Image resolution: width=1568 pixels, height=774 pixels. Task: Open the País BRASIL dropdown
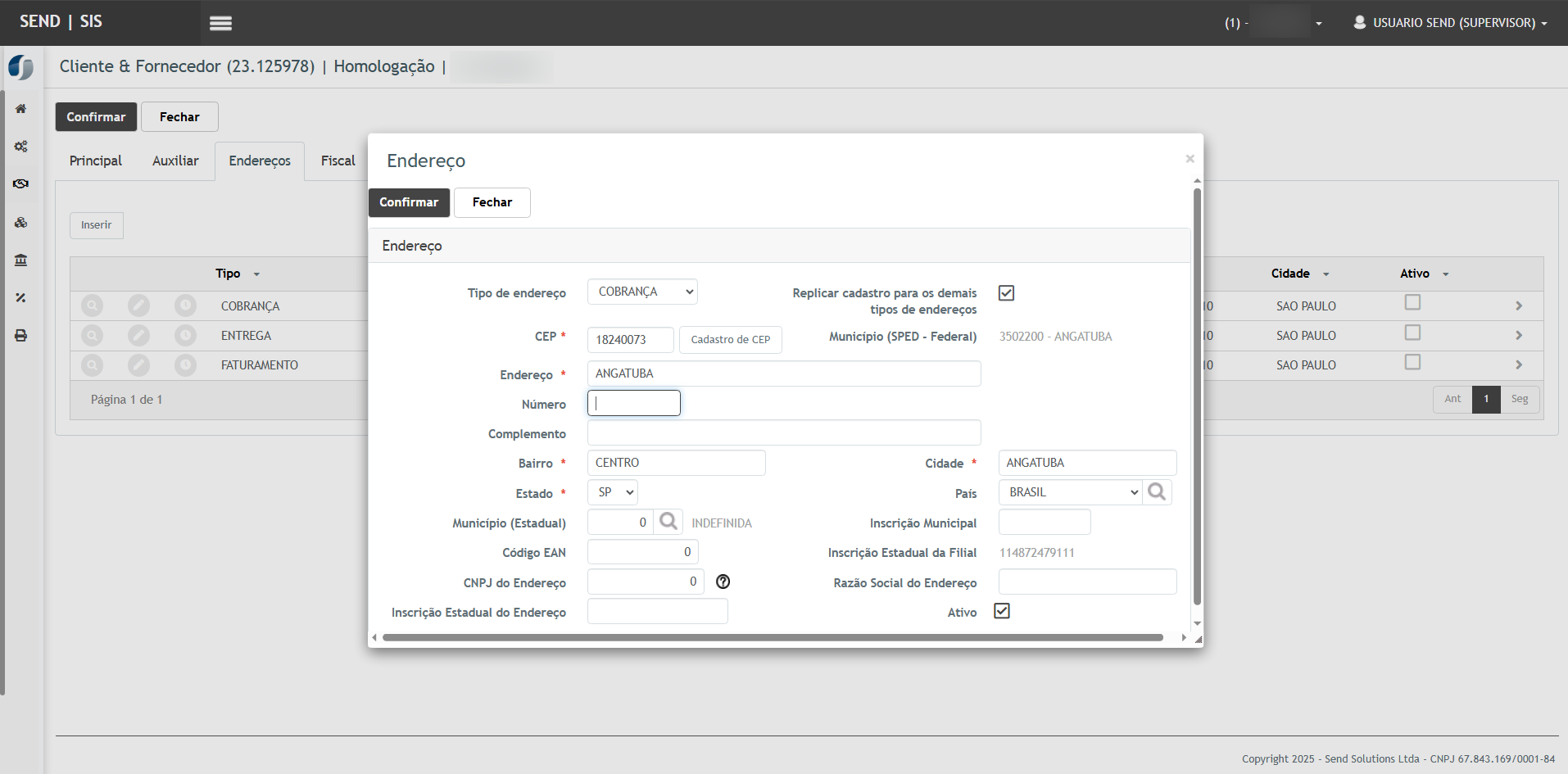1070,492
